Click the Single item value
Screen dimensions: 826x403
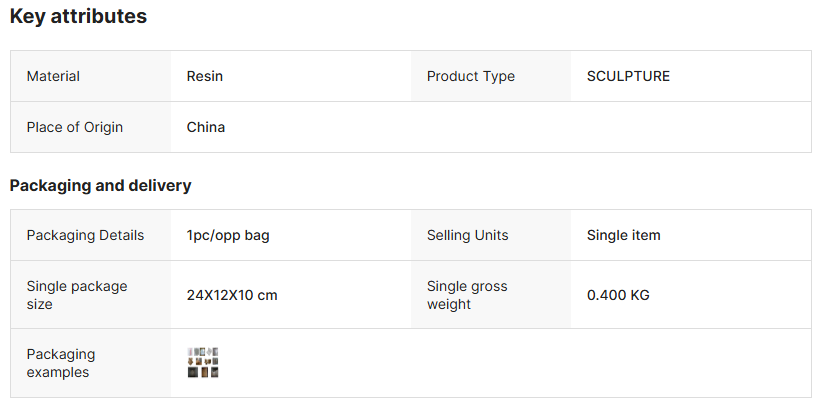(623, 235)
